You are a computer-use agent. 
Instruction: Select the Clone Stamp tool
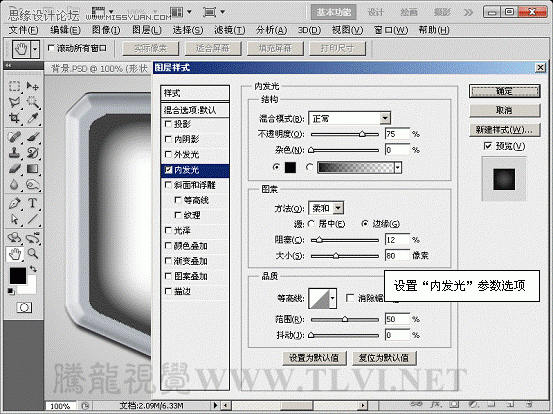[14, 152]
